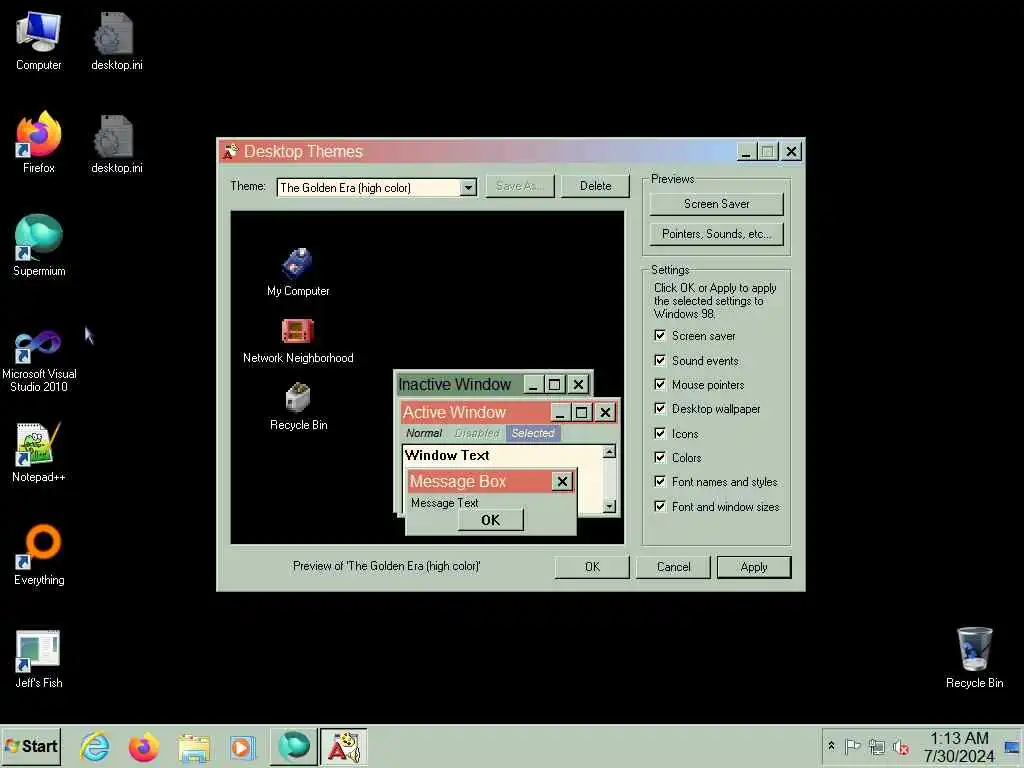The height and width of the screenshot is (768, 1024).
Task: Switch to Supermium in the taskbar
Action: [294, 746]
